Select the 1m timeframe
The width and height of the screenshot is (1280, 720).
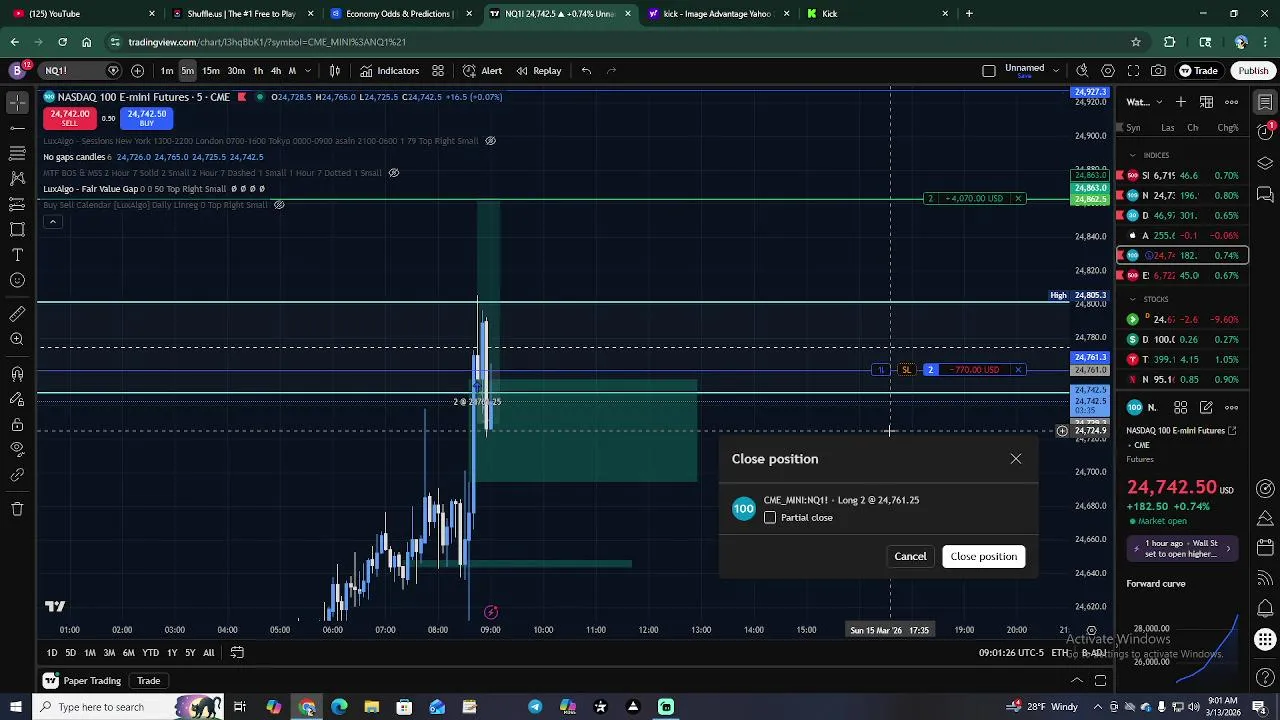[x=167, y=71]
